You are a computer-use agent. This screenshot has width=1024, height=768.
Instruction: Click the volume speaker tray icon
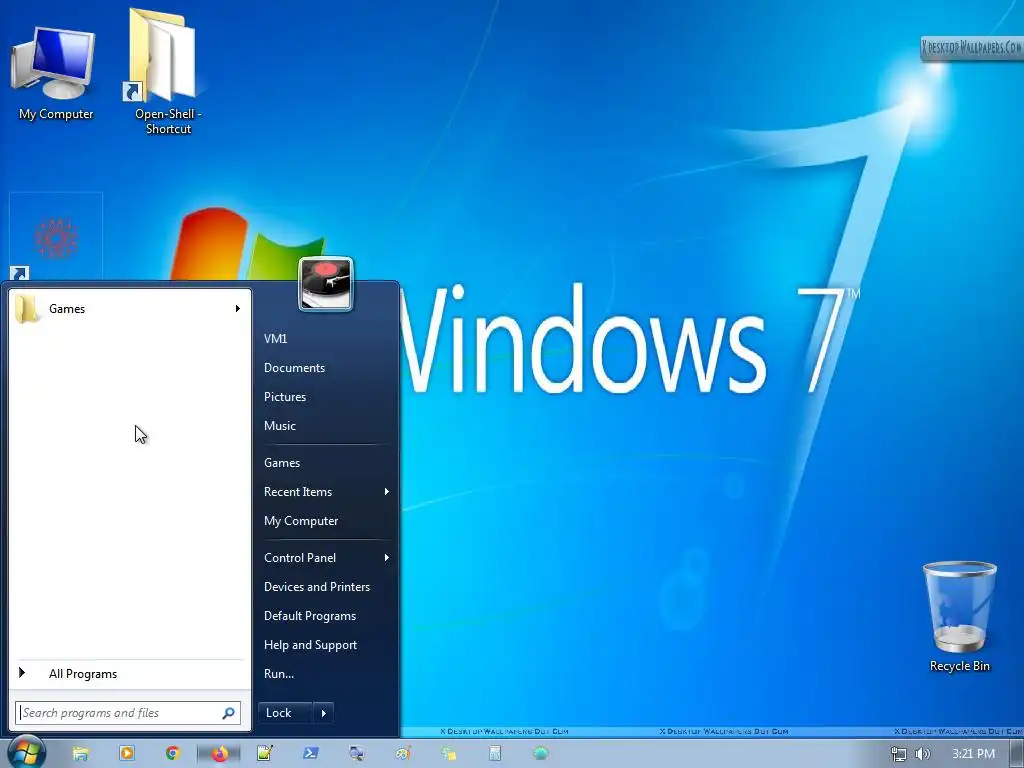922,754
